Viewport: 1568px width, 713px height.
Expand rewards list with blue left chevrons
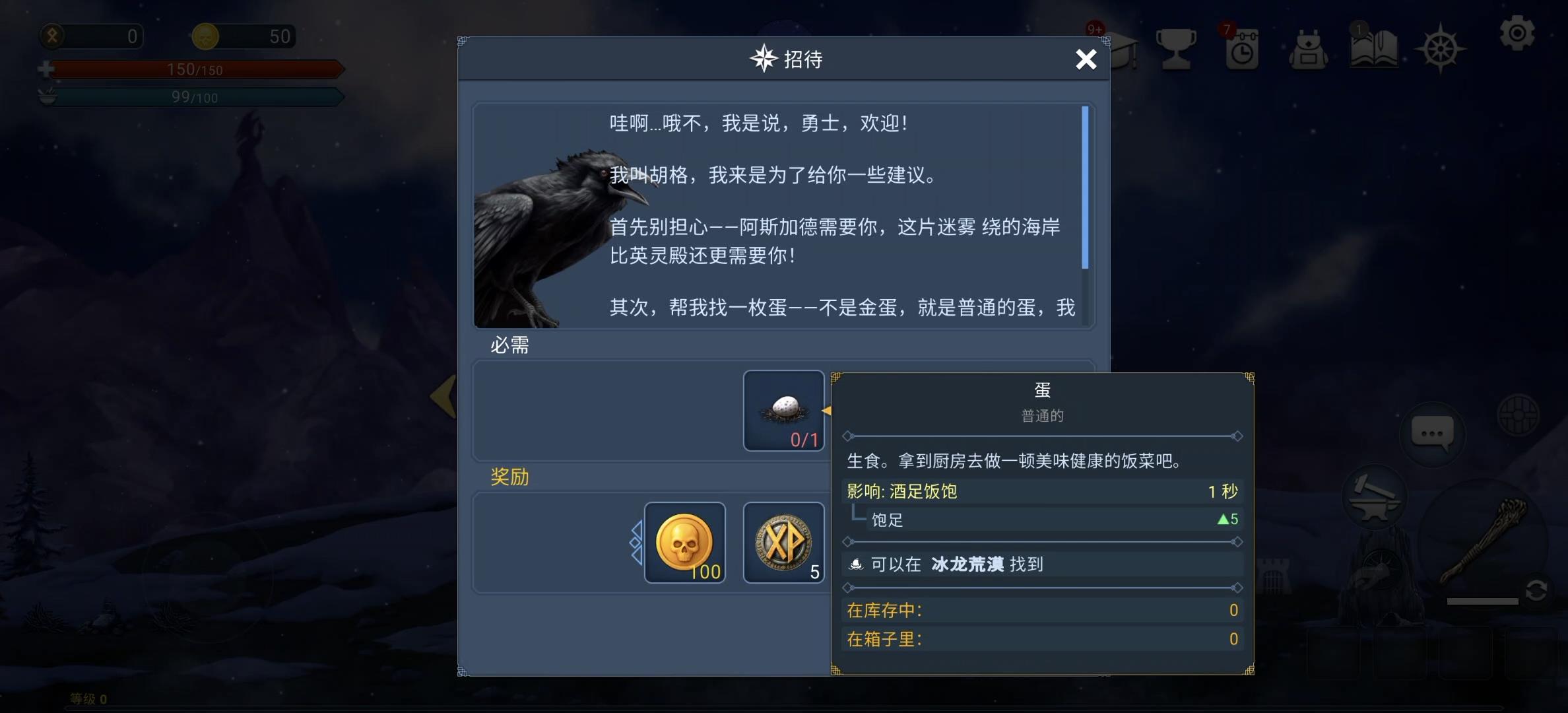coord(636,543)
